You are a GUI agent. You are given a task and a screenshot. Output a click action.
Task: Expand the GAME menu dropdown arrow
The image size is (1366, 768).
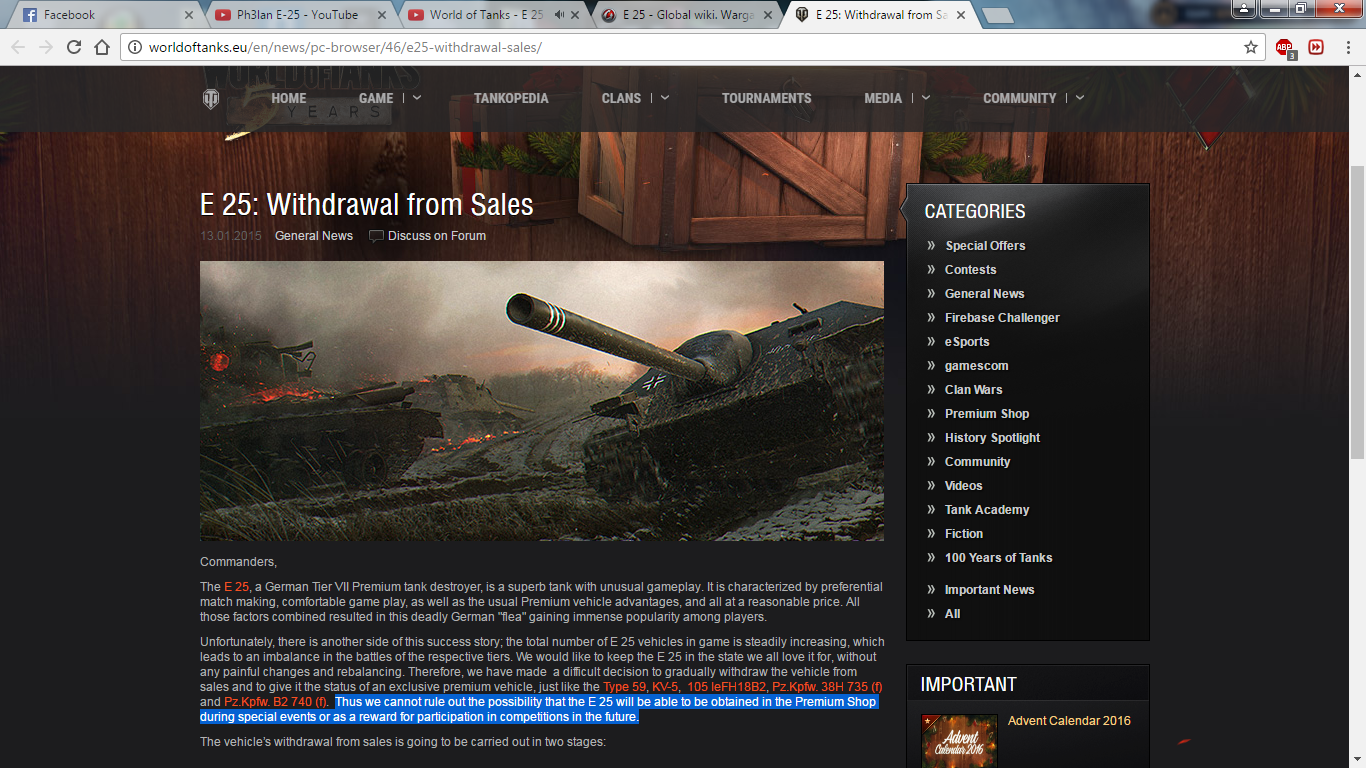417,98
